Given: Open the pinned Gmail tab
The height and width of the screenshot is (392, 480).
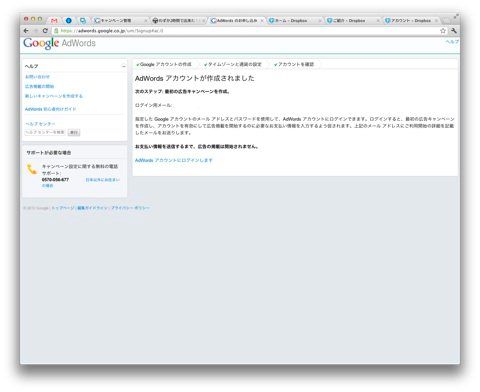Looking at the screenshot, I should click(x=54, y=21).
